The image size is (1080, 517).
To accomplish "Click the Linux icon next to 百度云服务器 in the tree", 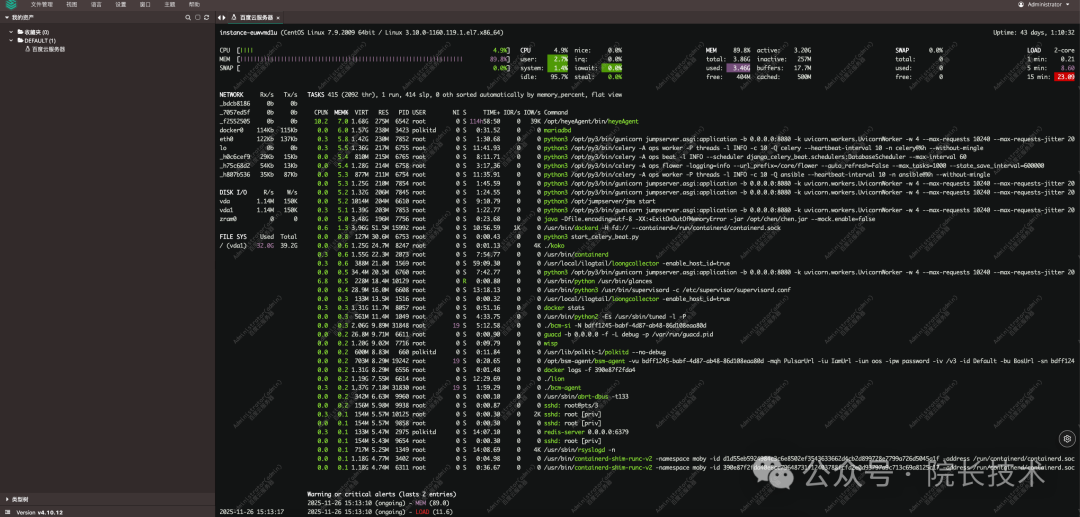I will pos(28,50).
